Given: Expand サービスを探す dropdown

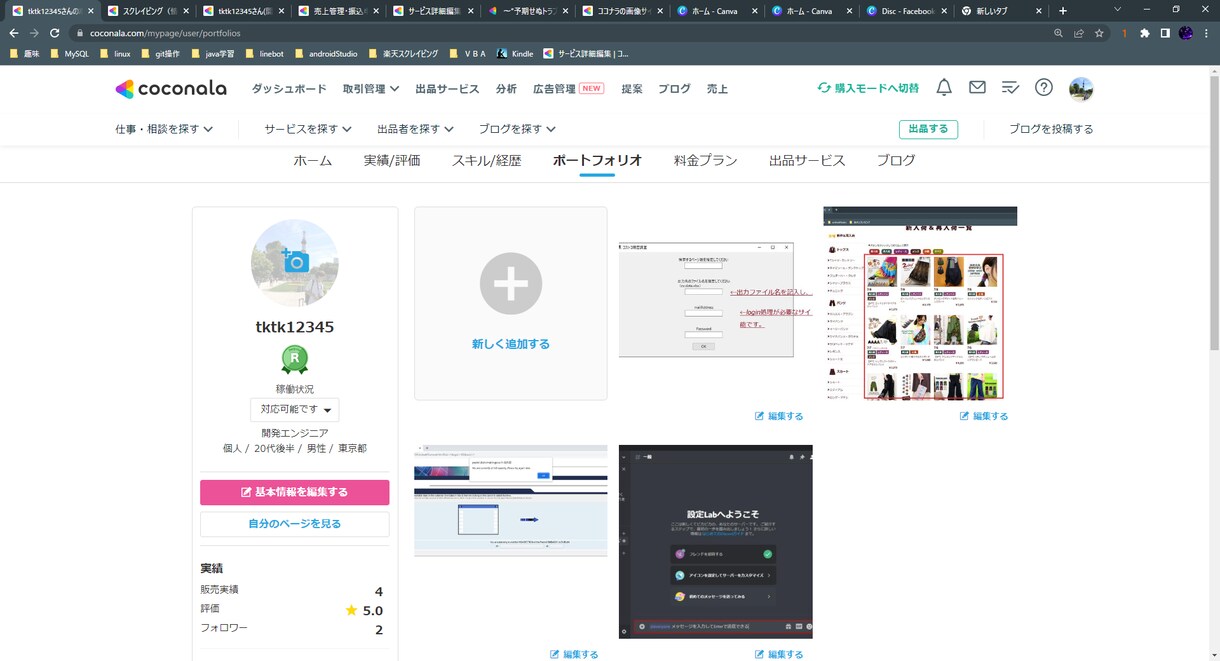Looking at the screenshot, I should coord(308,129).
